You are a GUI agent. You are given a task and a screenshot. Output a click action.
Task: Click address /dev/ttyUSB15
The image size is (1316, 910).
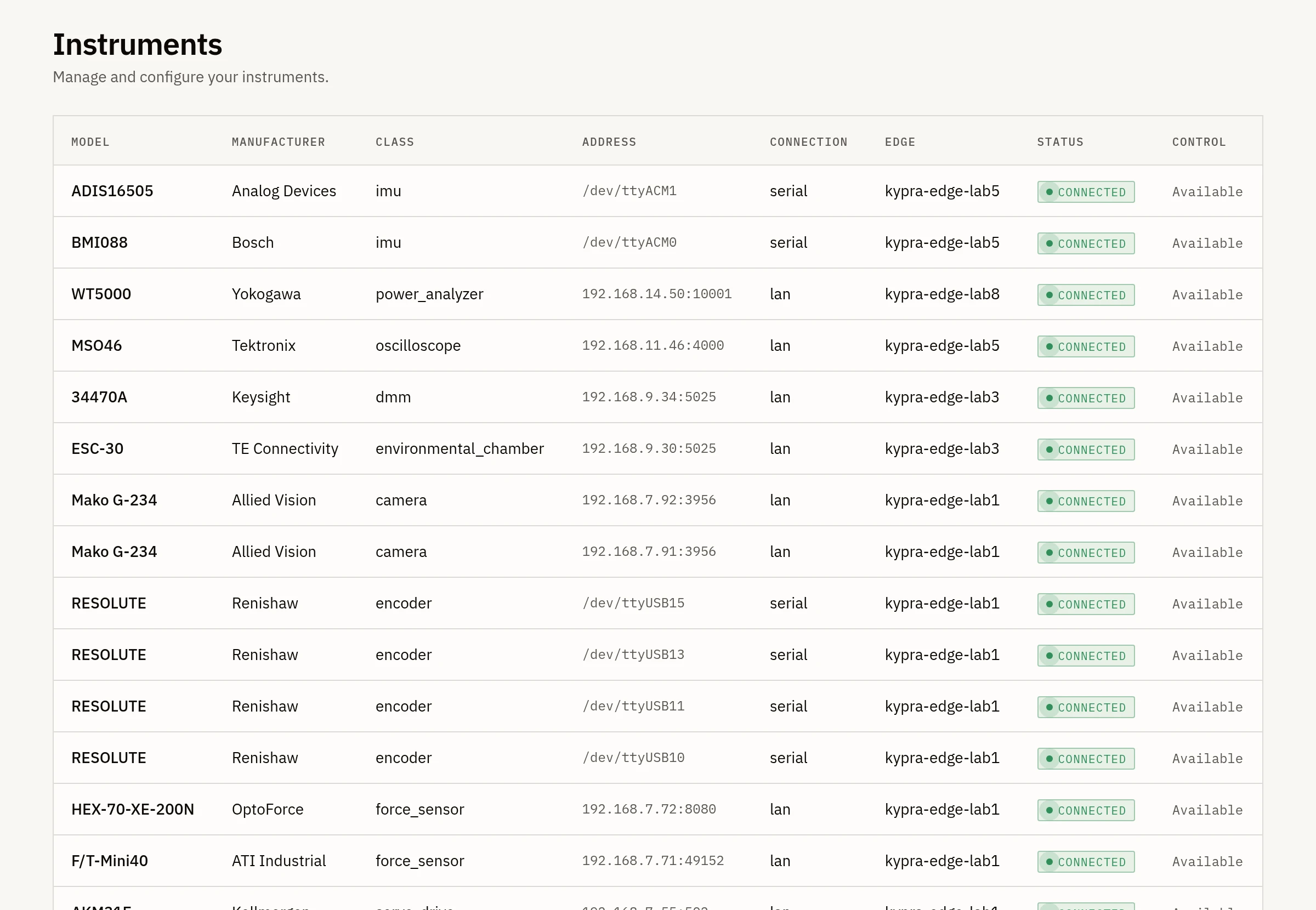[633, 603]
